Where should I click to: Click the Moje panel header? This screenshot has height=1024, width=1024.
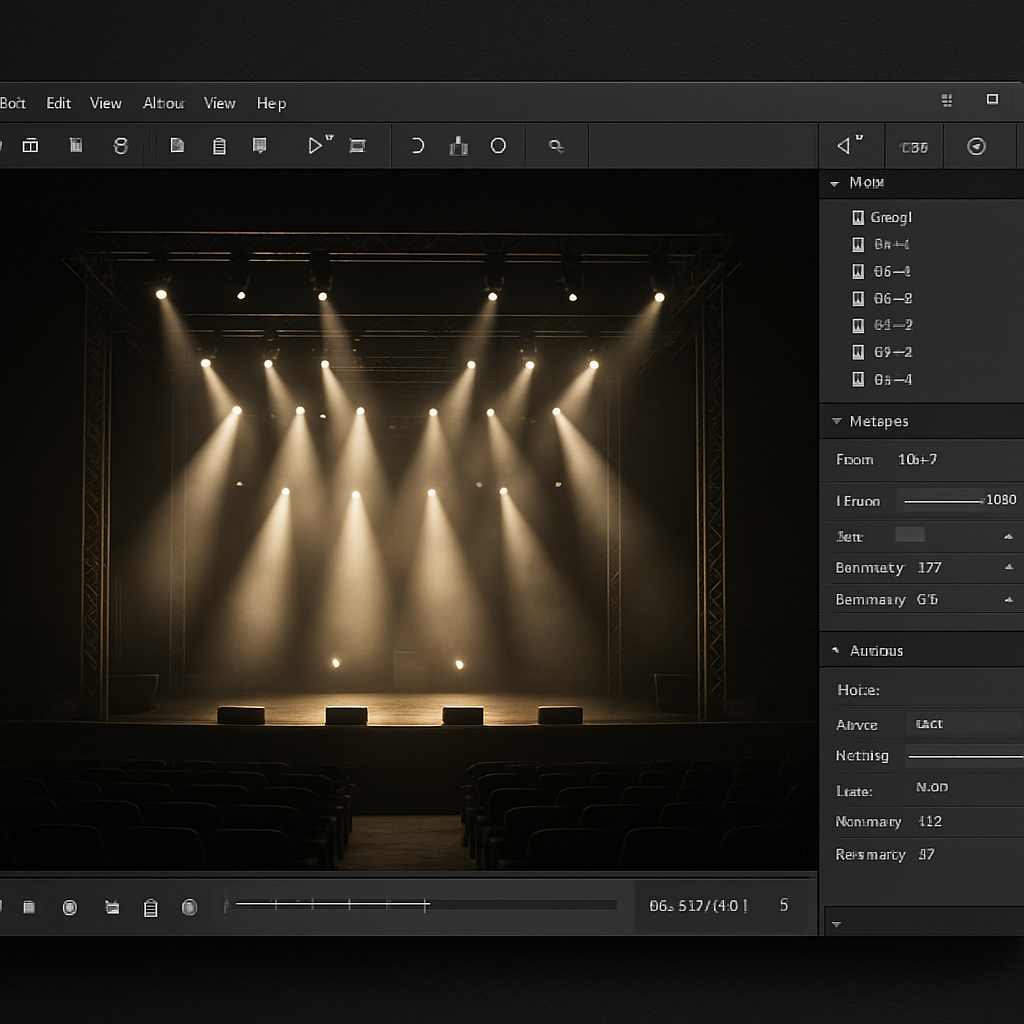[x=868, y=183]
